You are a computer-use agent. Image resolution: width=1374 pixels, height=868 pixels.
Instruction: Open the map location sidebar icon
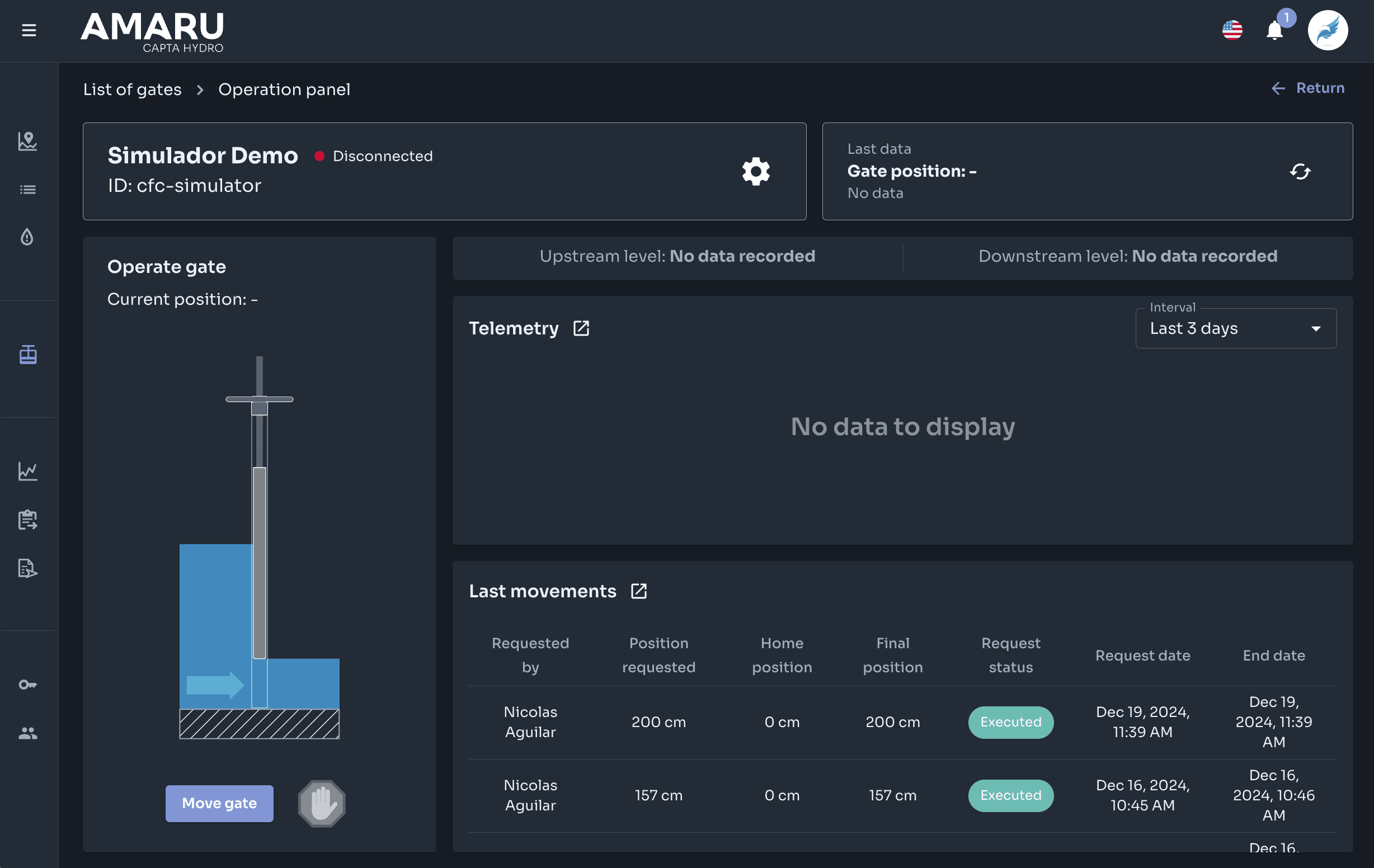pyautogui.click(x=28, y=141)
